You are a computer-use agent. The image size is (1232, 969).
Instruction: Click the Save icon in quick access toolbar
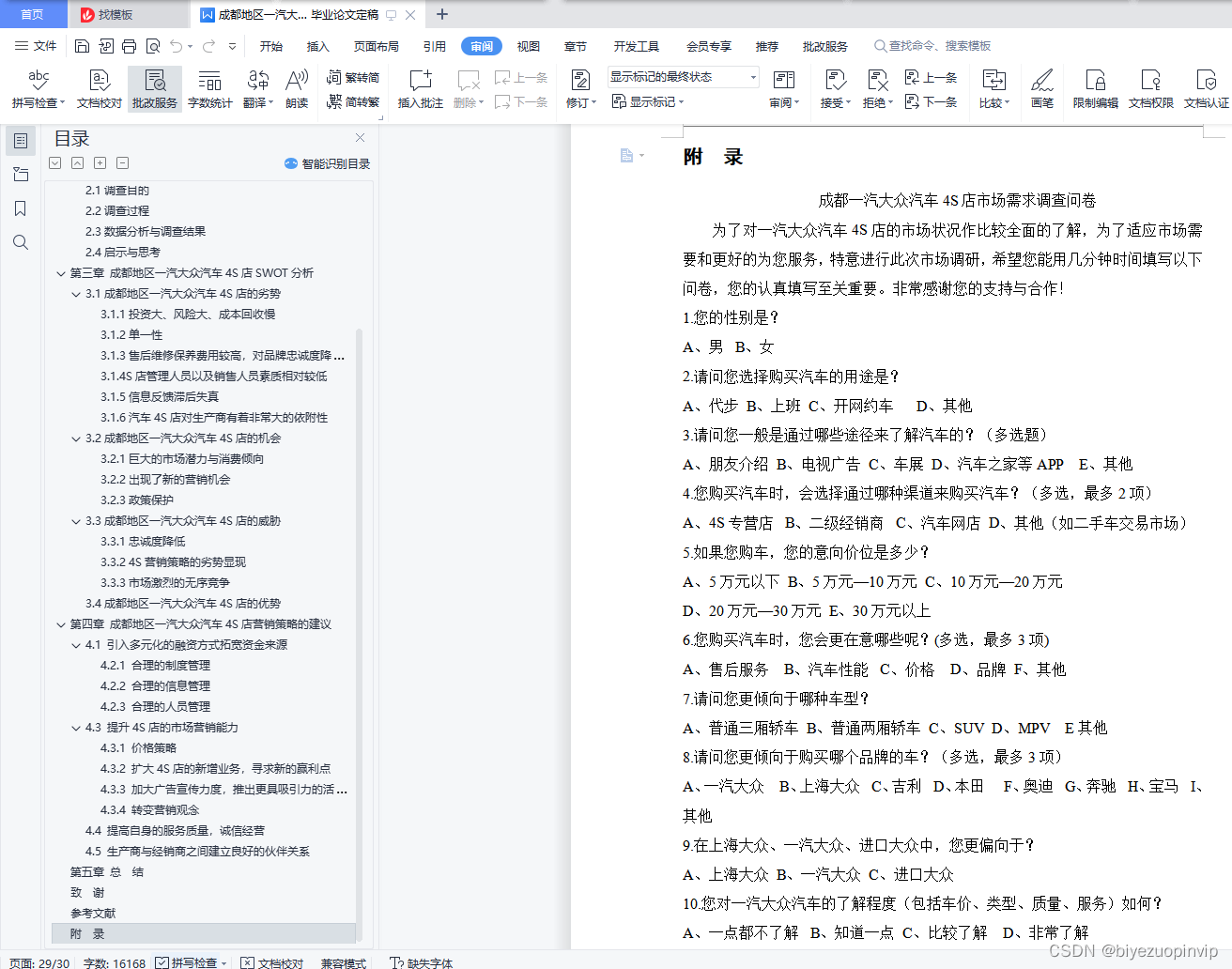82,46
